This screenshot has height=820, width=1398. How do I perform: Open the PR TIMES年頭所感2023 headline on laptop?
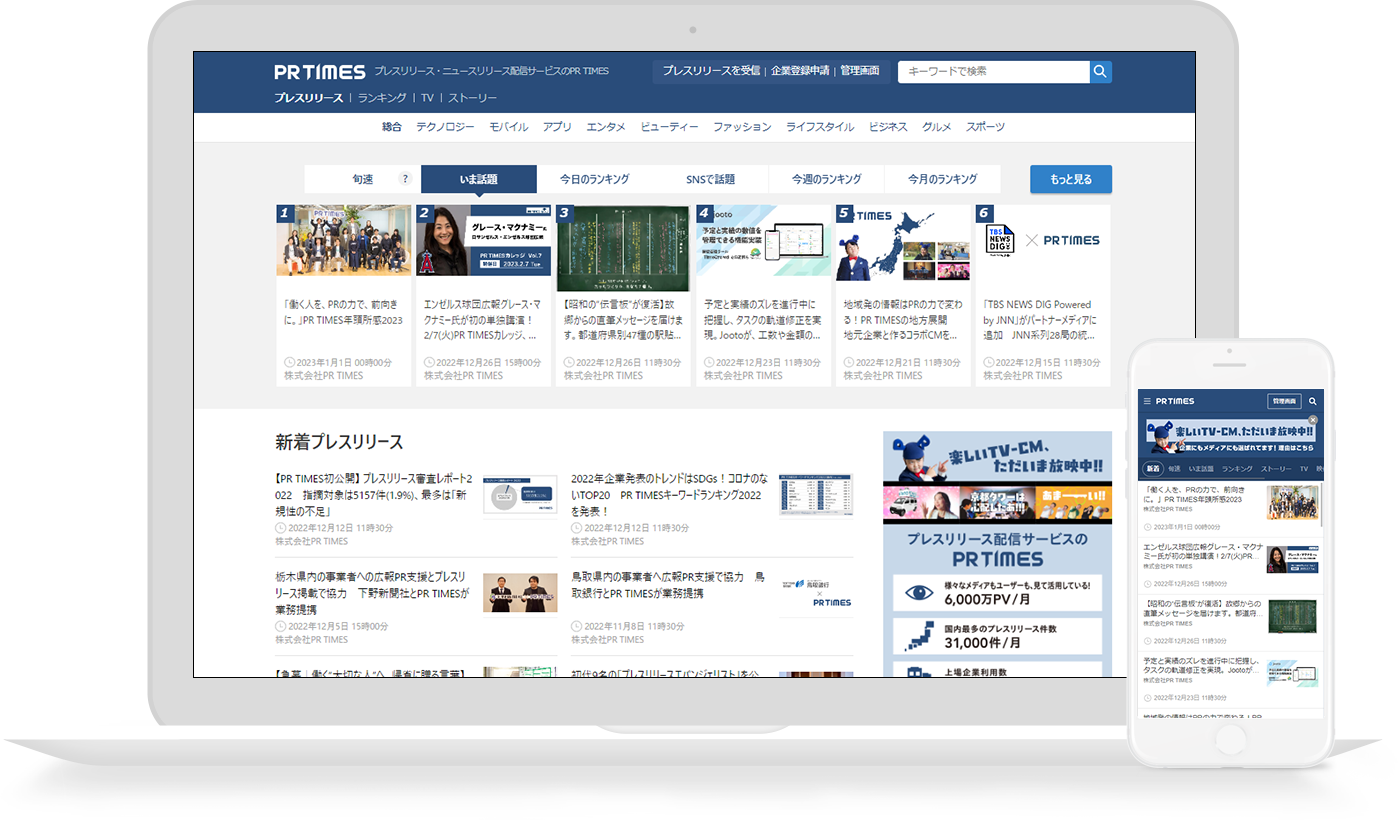[343, 312]
